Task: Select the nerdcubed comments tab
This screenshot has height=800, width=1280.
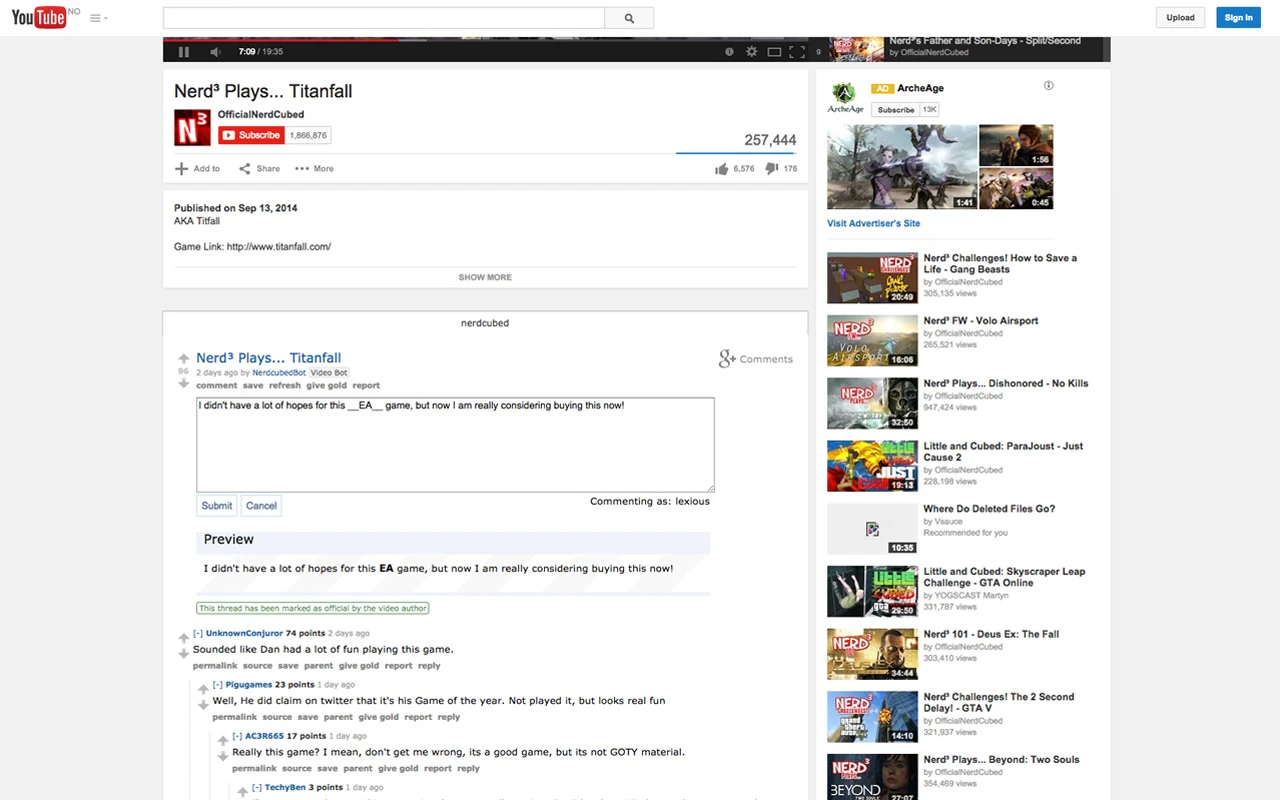Action: pos(485,323)
